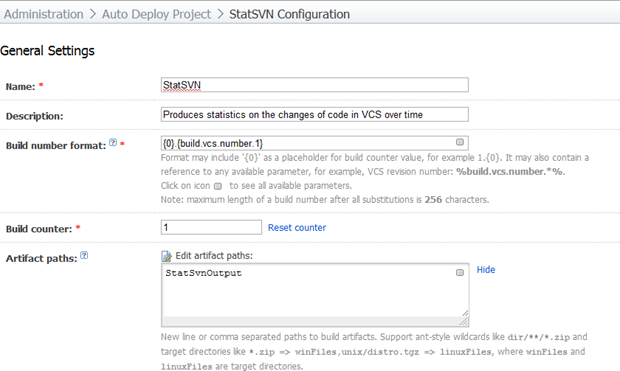The width and height of the screenshot is (620, 371).
Task: Click the %build.vcs.number.*% example text
Action: (x=510, y=172)
